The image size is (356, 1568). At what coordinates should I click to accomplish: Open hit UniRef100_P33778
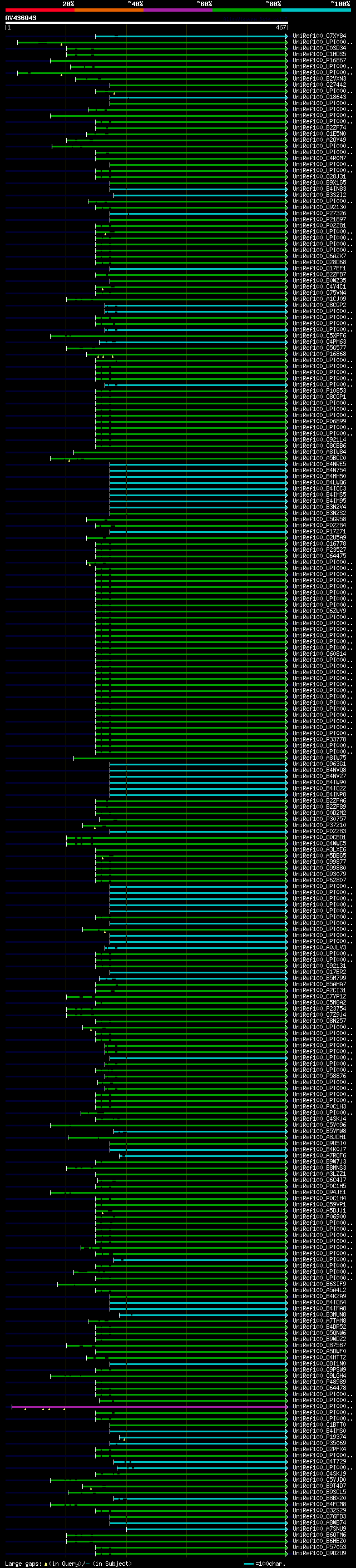pyautogui.click(x=319, y=740)
